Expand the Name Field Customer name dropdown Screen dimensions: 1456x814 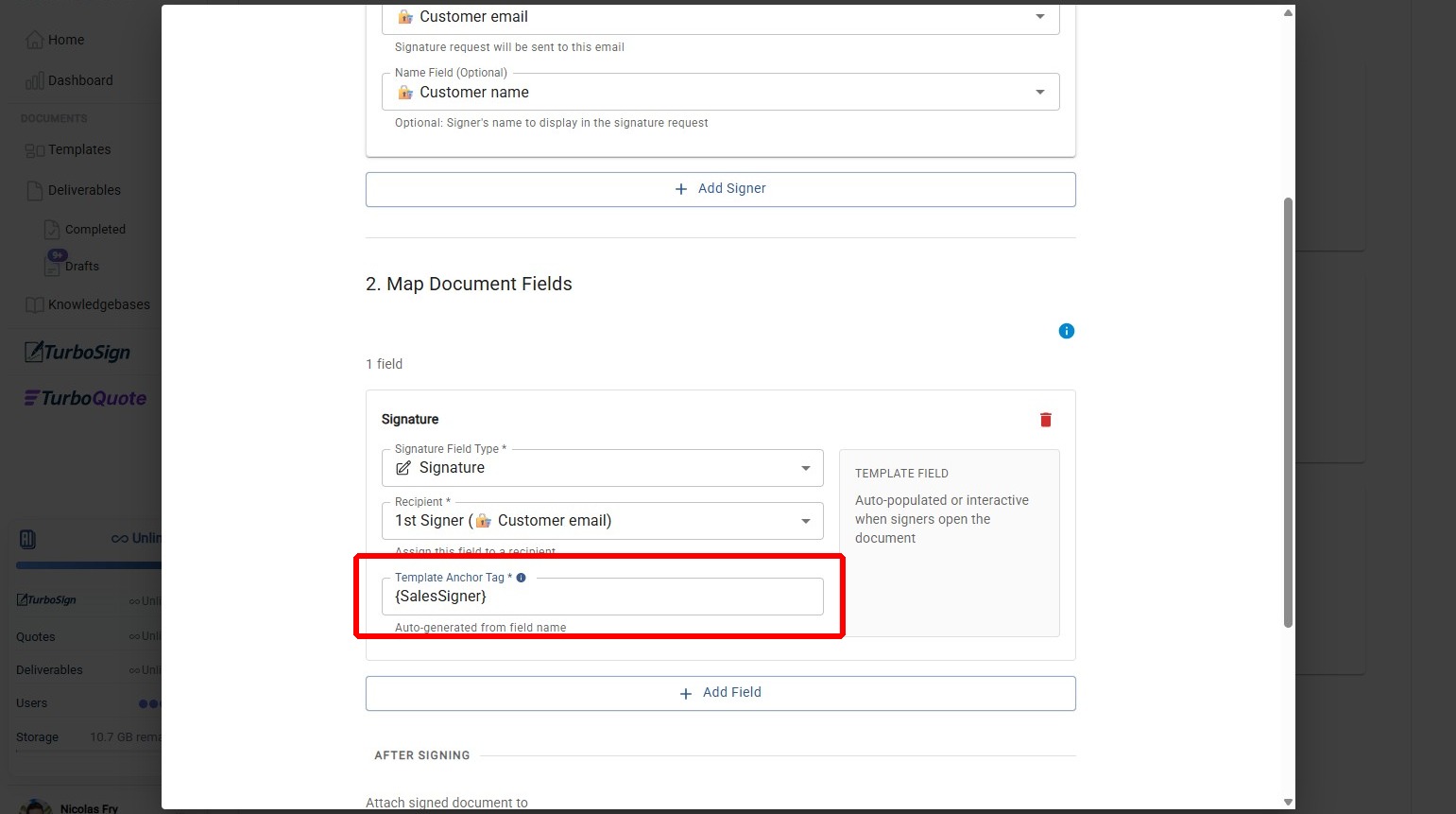tap(720, 93)
